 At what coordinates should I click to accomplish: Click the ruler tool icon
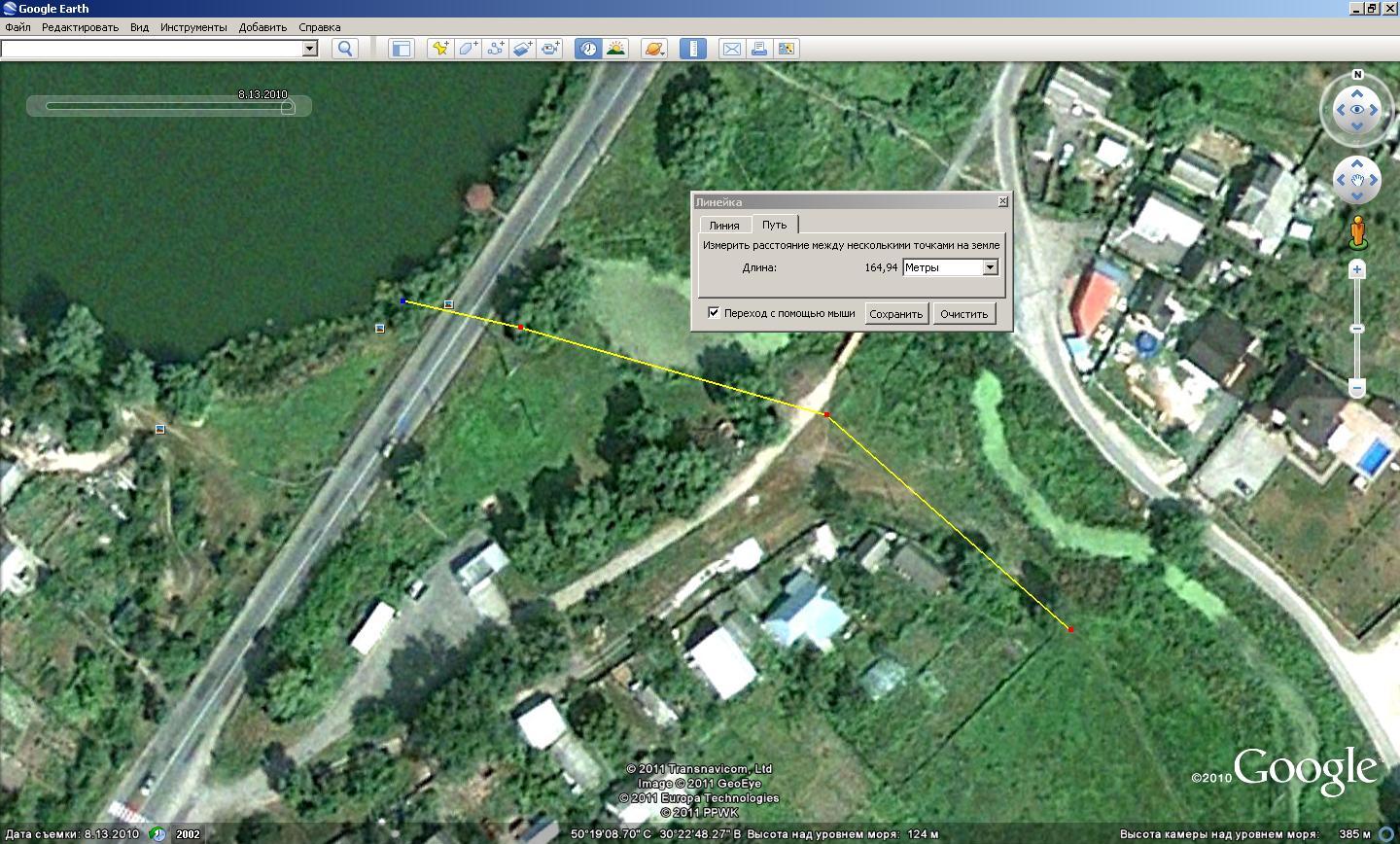693,49
